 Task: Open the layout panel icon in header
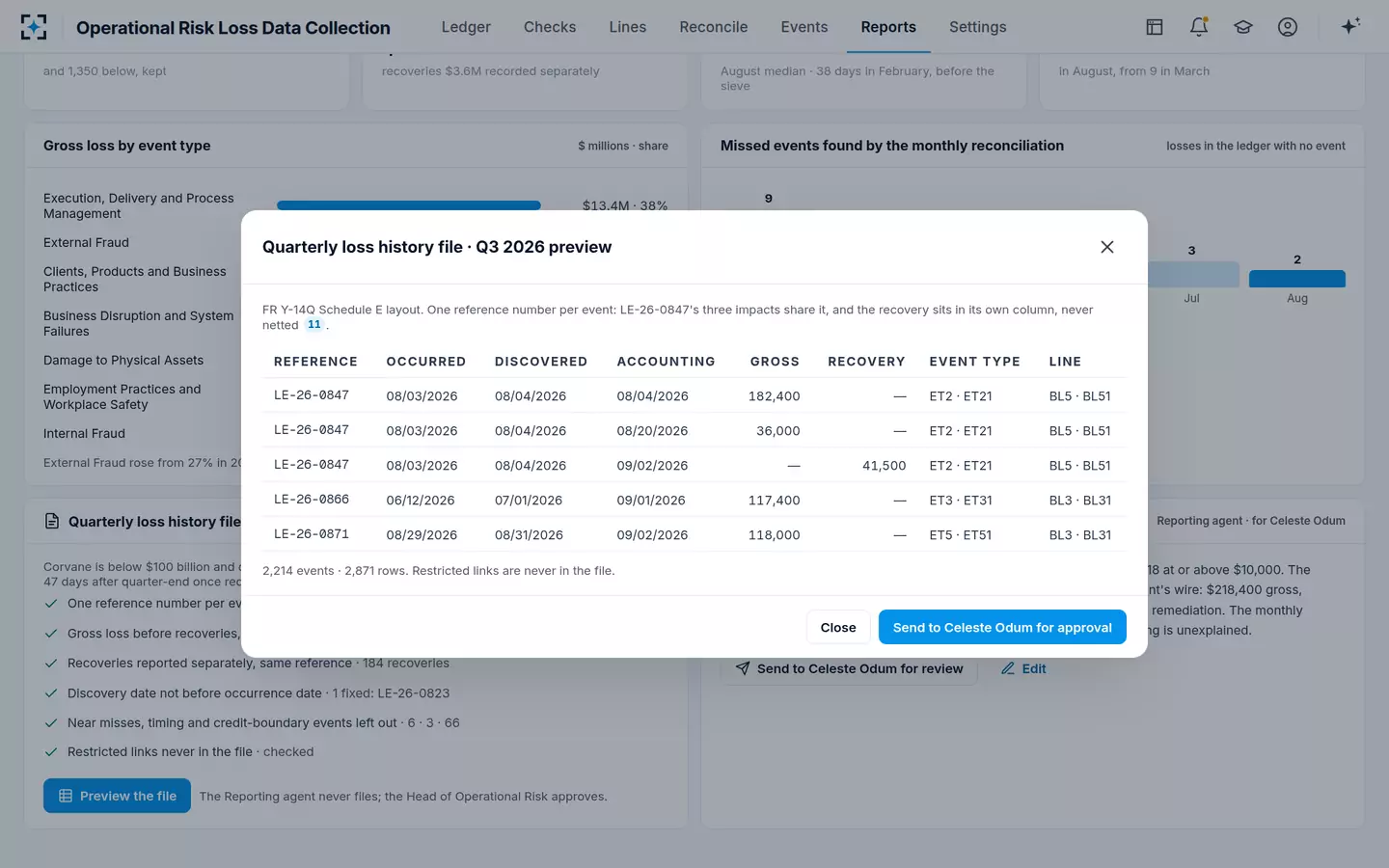click(x=1155, y=27)
